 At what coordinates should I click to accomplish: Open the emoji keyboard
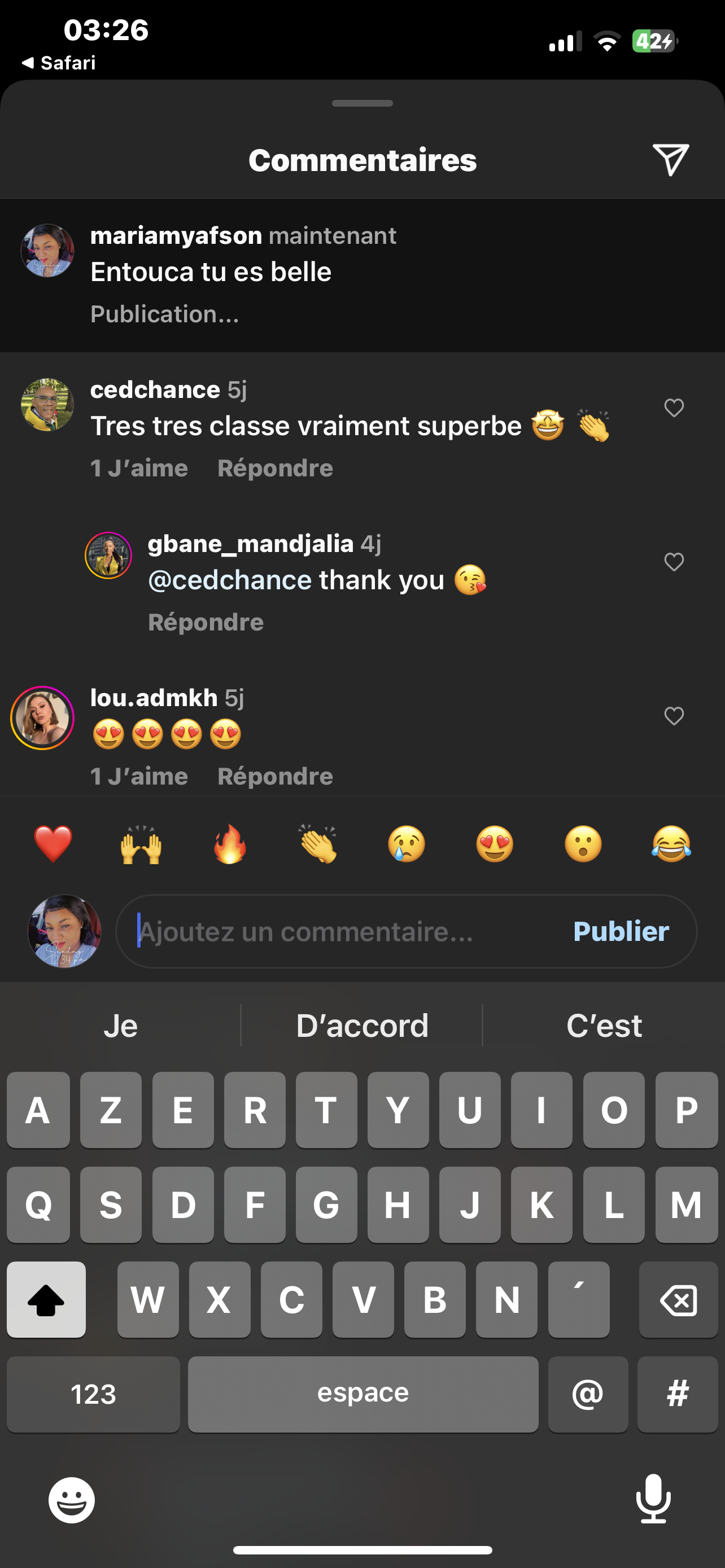72,1500
